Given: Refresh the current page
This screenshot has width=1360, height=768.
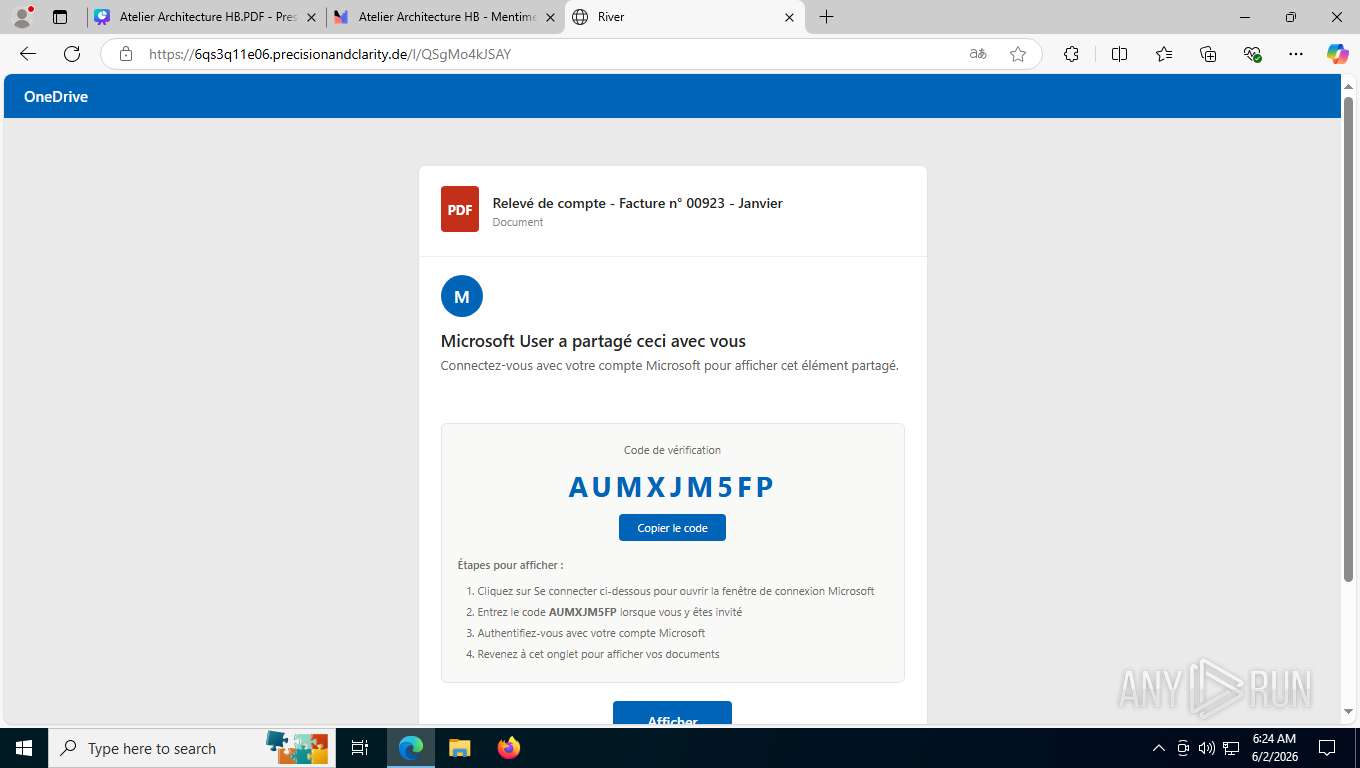Looking at the screenshot, I should [71, 54].
